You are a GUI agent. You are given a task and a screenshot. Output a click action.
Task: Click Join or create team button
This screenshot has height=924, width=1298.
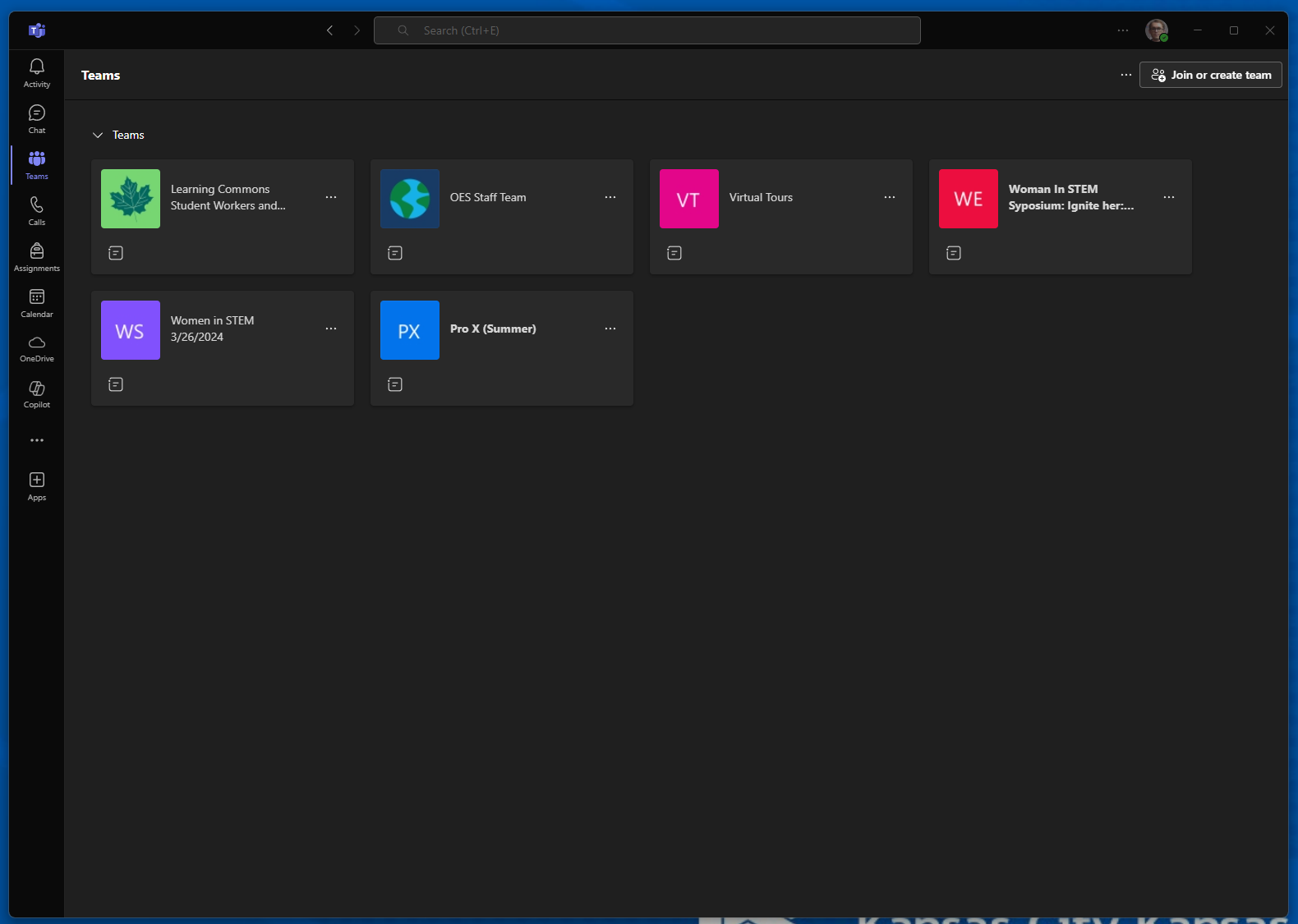pyautogui.click(x=1211, y=75)
